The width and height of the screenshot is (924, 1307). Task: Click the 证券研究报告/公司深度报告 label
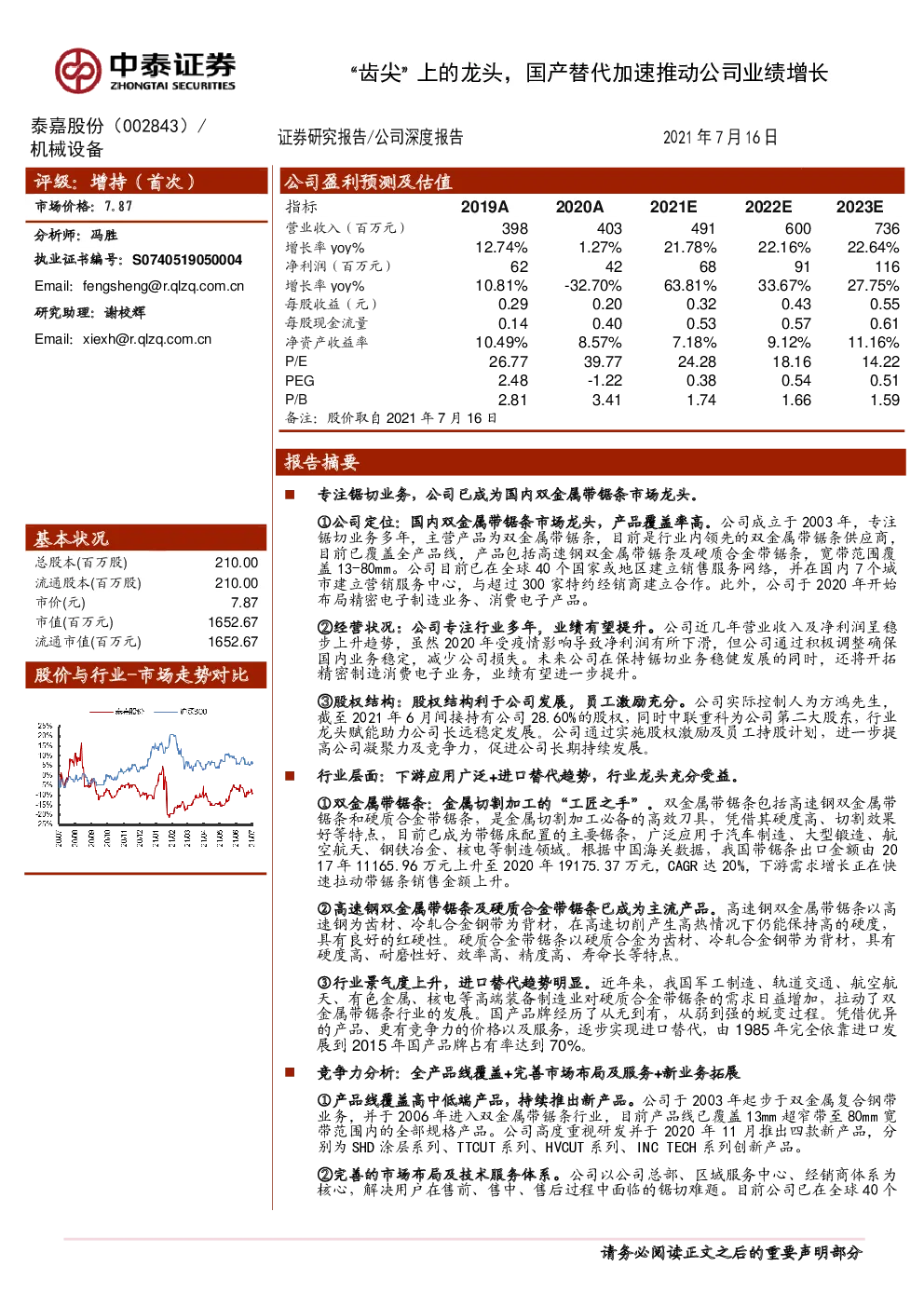point(371,137)
